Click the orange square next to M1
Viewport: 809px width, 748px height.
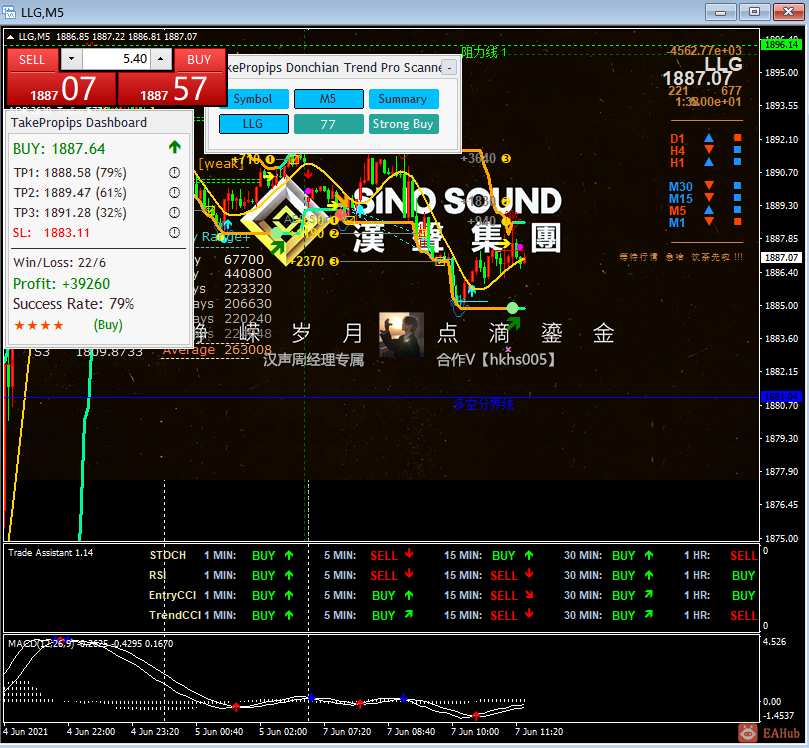[737, 222]
